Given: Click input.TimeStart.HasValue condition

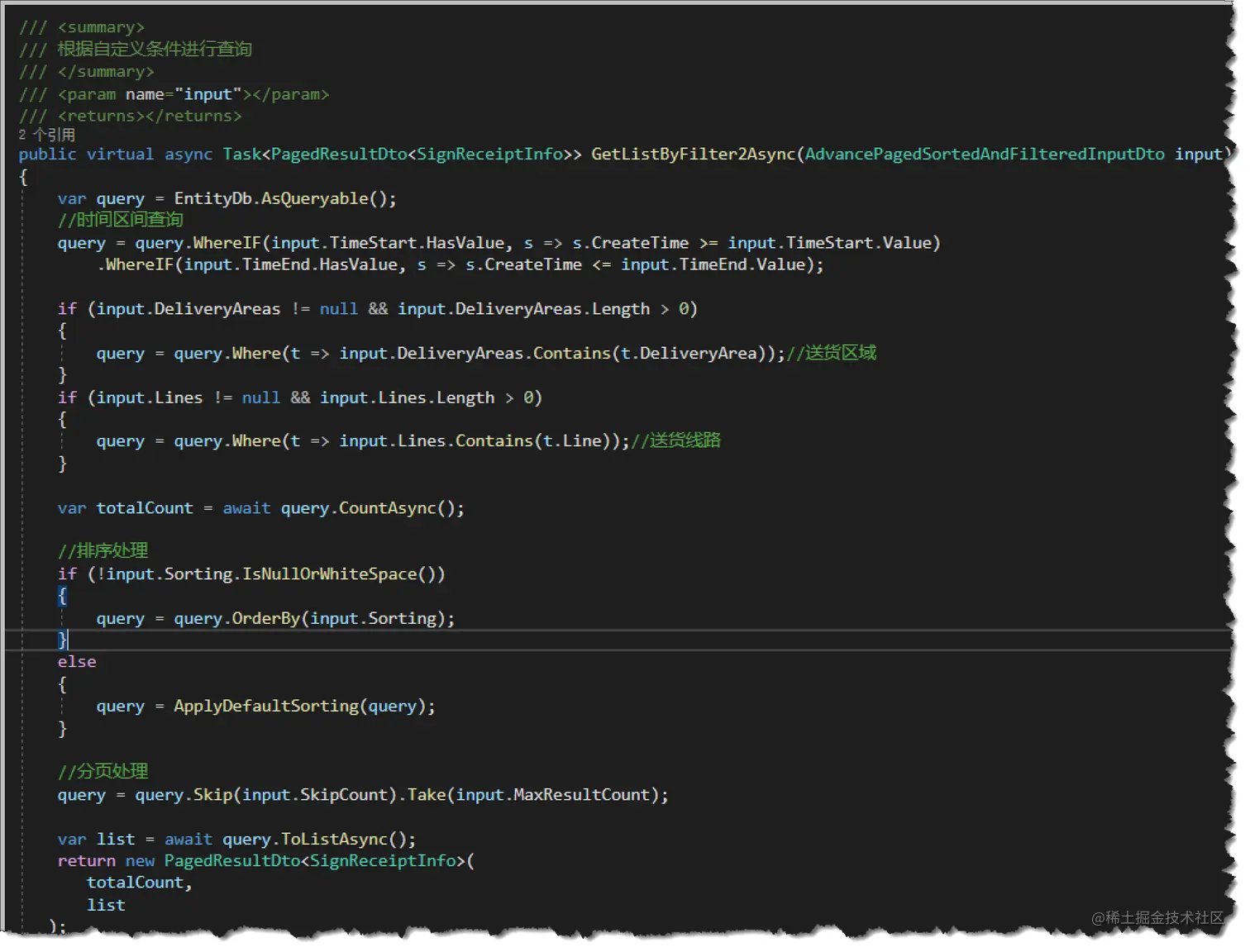Looking at the screenshot, I should click(388, 243).
